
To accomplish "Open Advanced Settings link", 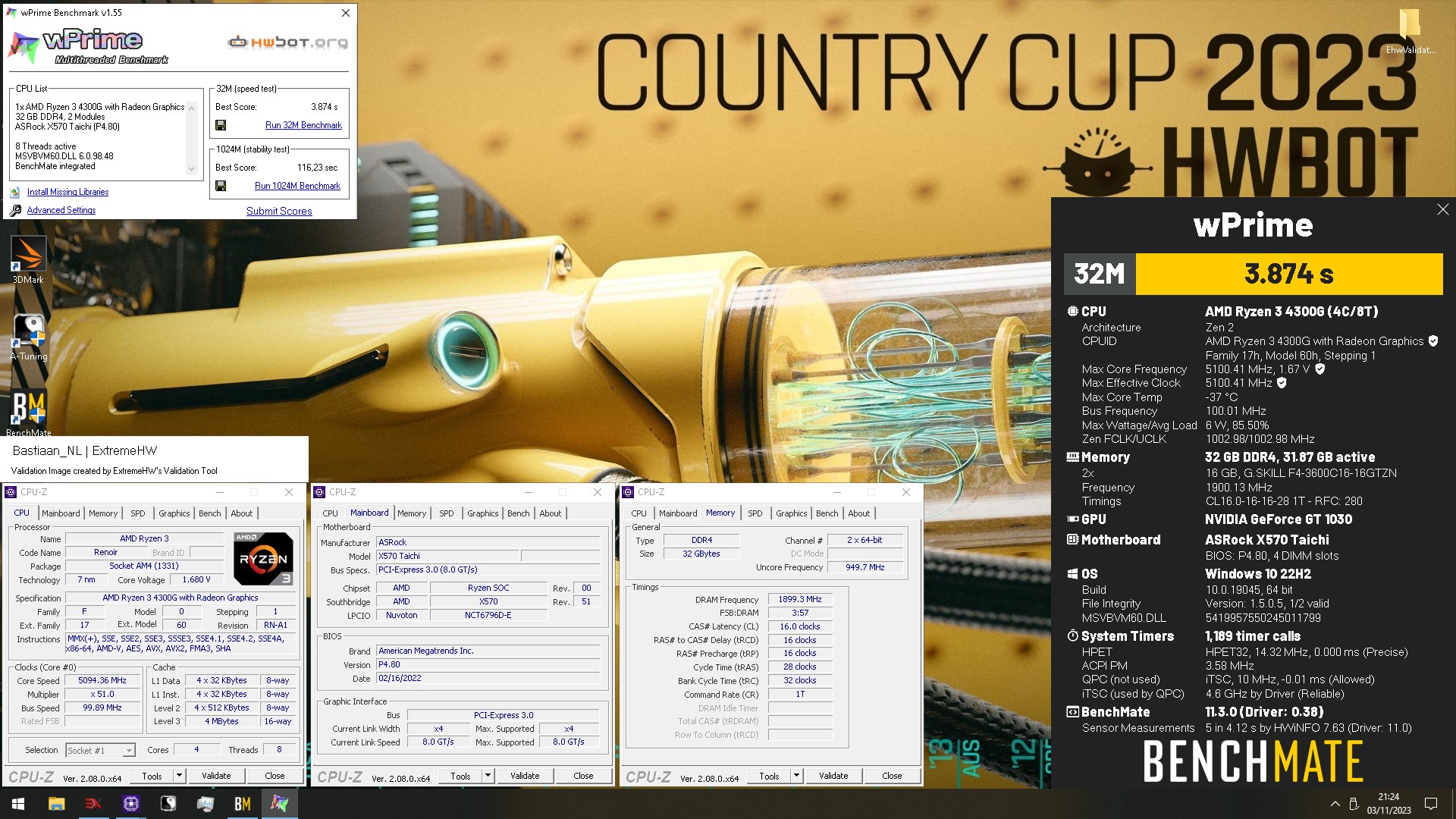I will coord(61,211).
